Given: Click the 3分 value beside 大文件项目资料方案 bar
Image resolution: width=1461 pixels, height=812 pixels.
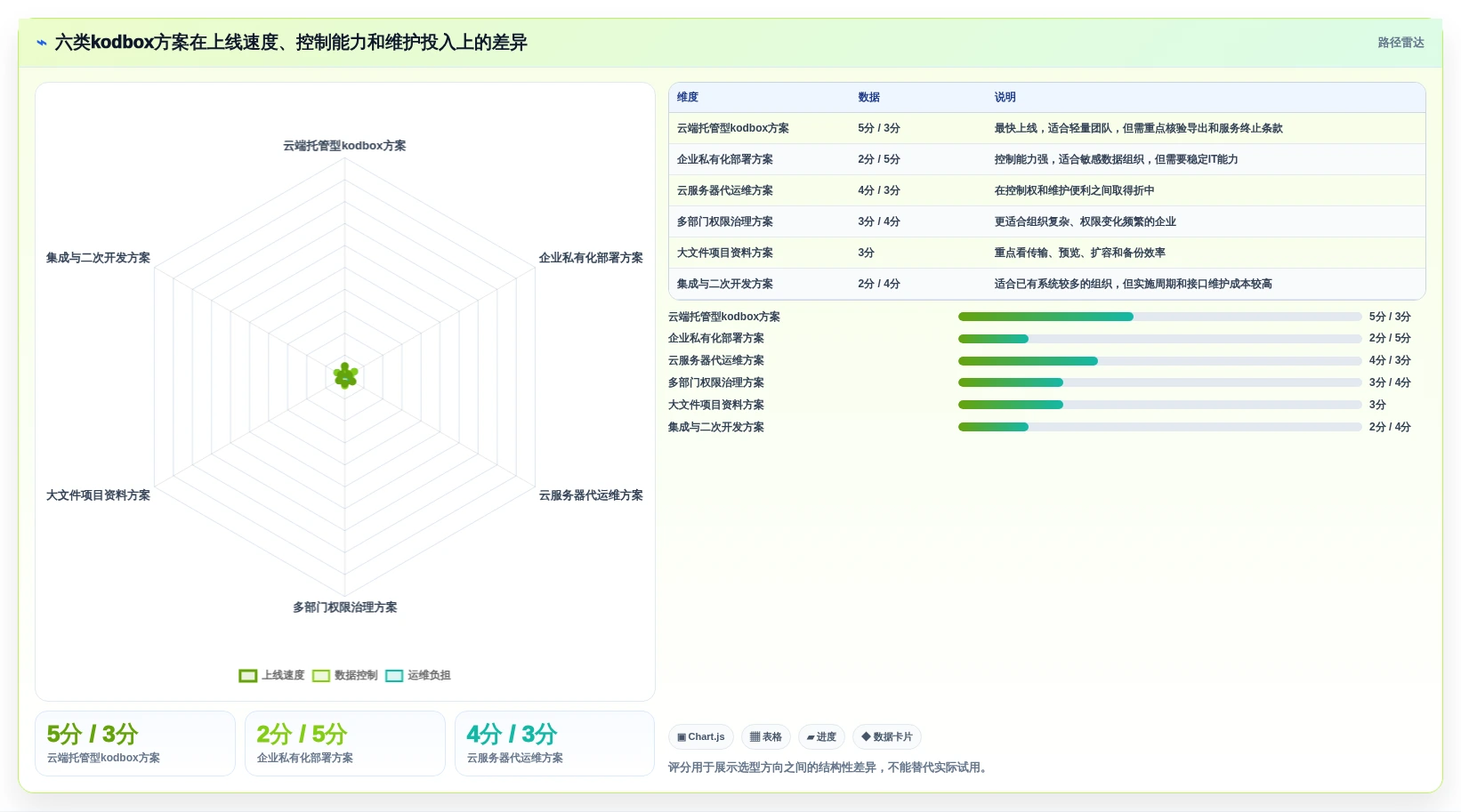Looking at the screenshot, I should point(1377,405).
